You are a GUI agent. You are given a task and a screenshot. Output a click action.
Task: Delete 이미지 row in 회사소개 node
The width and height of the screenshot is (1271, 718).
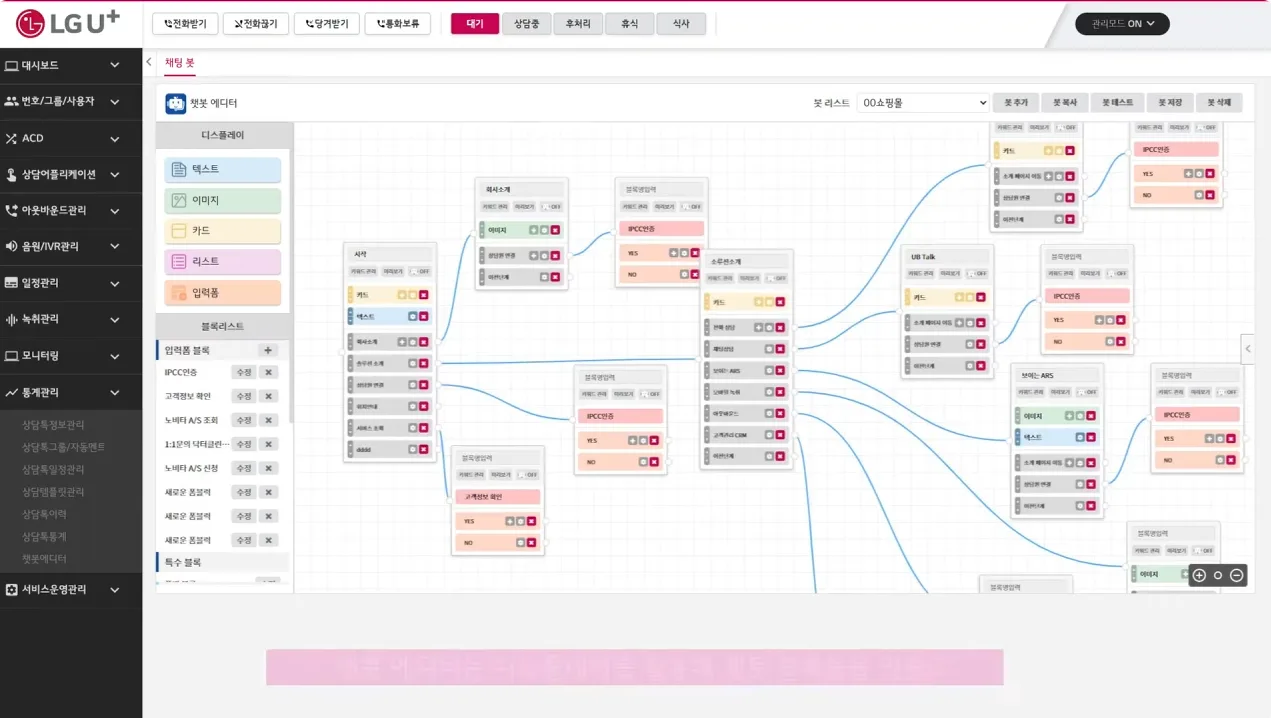coord(555,230)
